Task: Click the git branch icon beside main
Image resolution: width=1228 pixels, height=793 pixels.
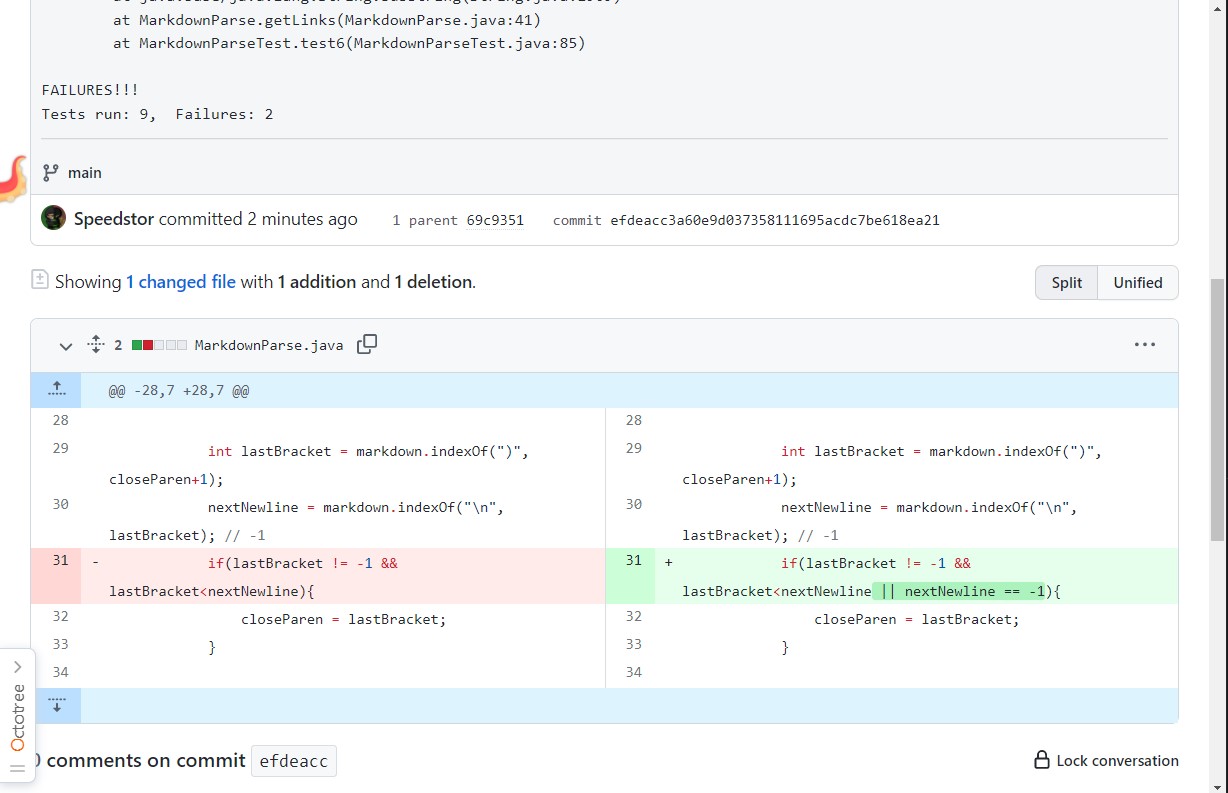Action: 51,173
